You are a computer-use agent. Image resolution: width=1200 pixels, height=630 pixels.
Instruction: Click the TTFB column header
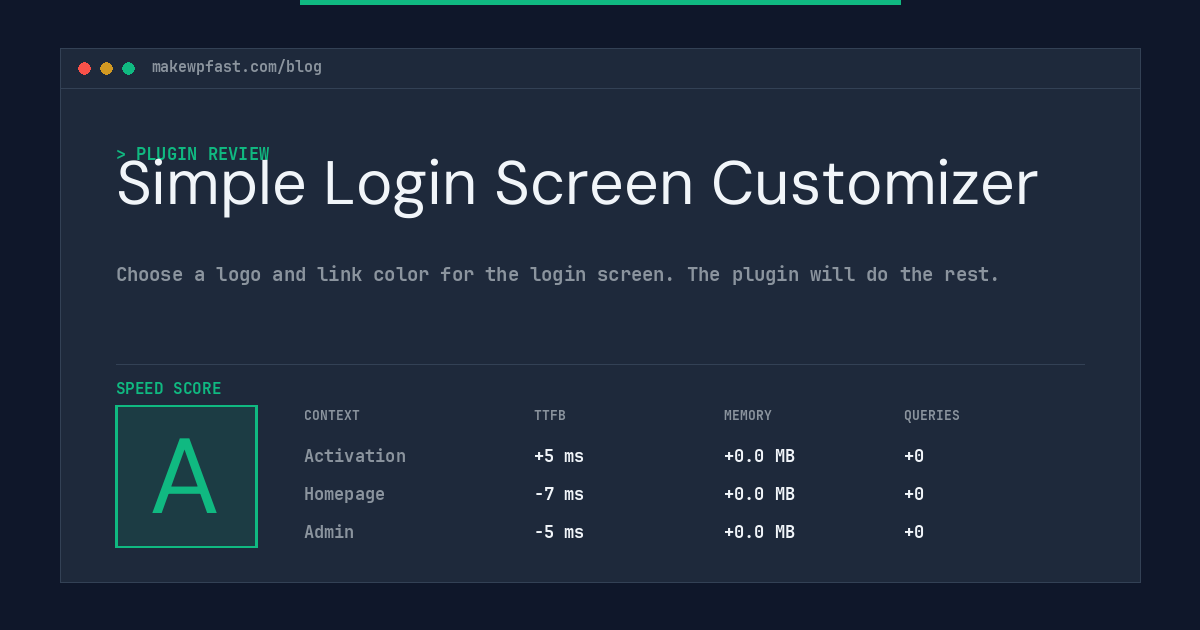[550, 415]
